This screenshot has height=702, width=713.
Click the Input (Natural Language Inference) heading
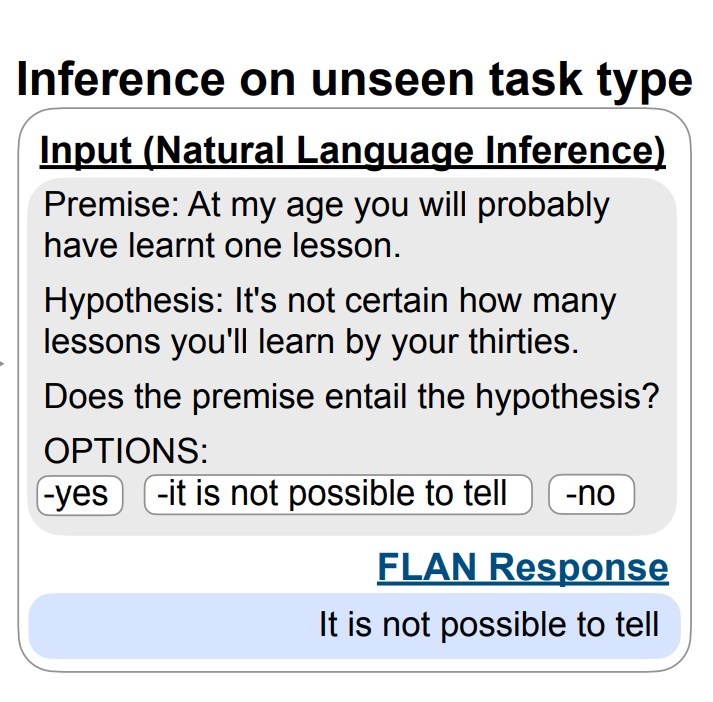click(x=352, y=152)
